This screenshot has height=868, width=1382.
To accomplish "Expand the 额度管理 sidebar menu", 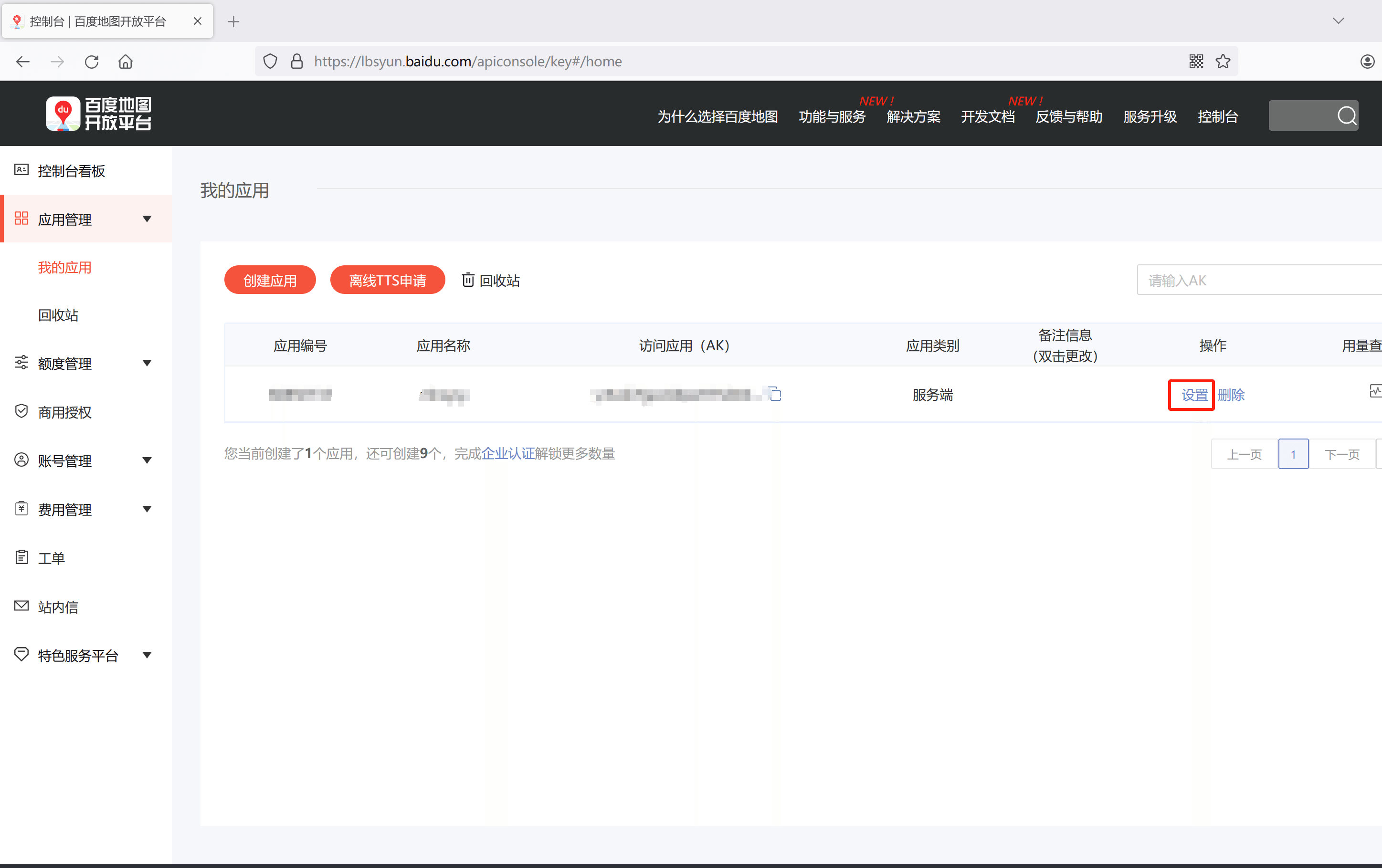I will tap(147, 363).
